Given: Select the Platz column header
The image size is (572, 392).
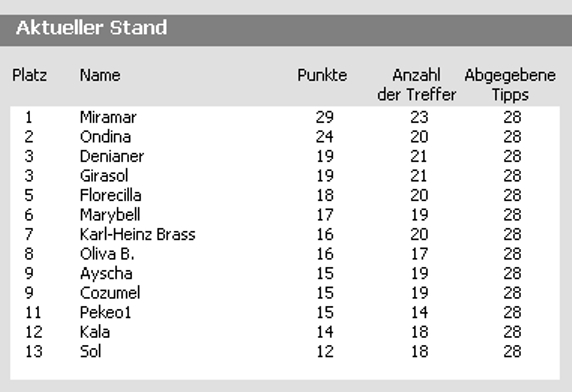Looking at the screenshot, I should coord(30,75).
